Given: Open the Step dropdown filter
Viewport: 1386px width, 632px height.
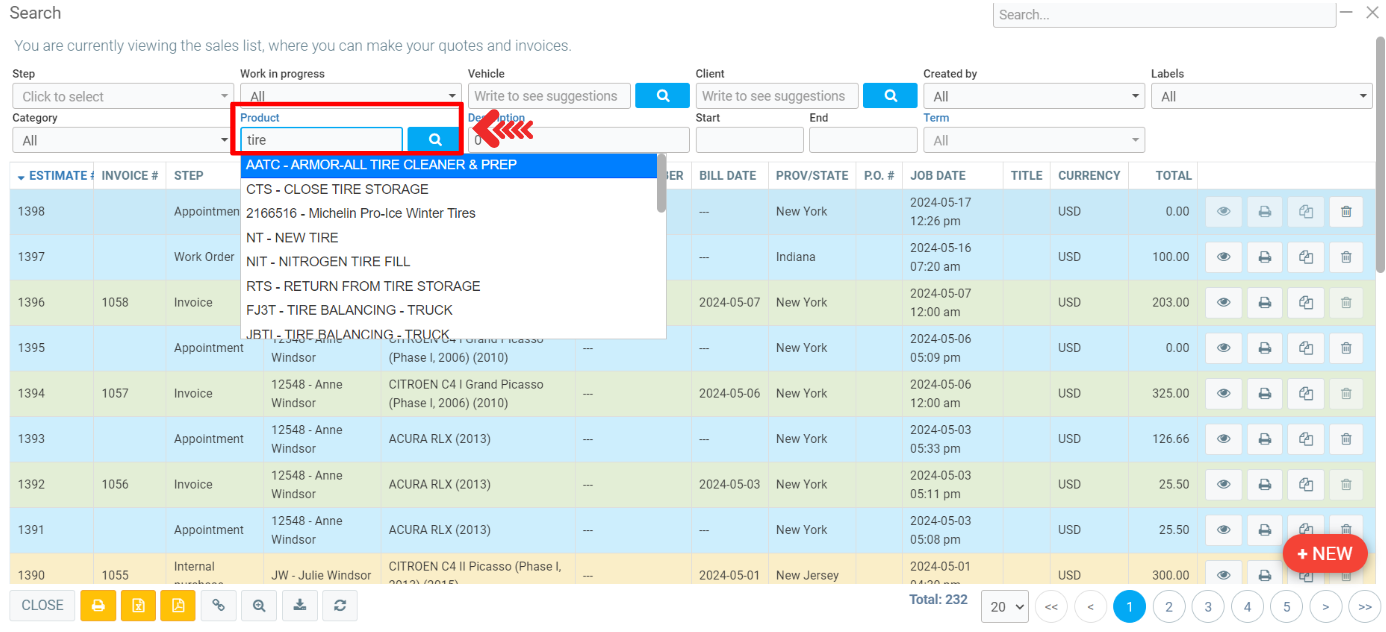Looking at the screenshot, I should pyautogui.click(x=123, y=97).
